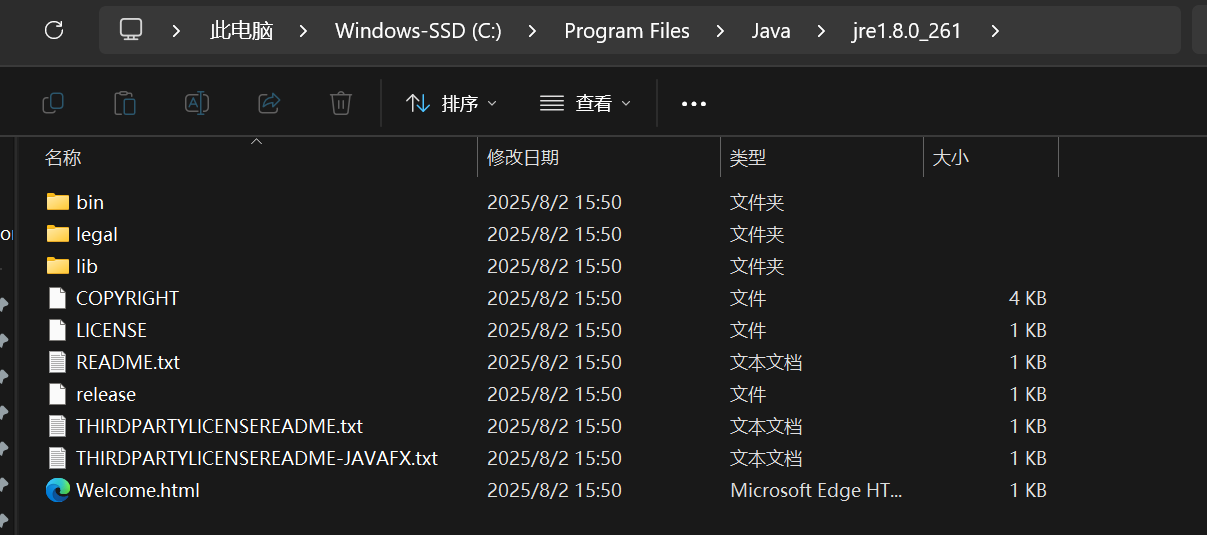Expand the chevron after Windows-SSD (C:)
1207x535 pixels.
point(532,31)
